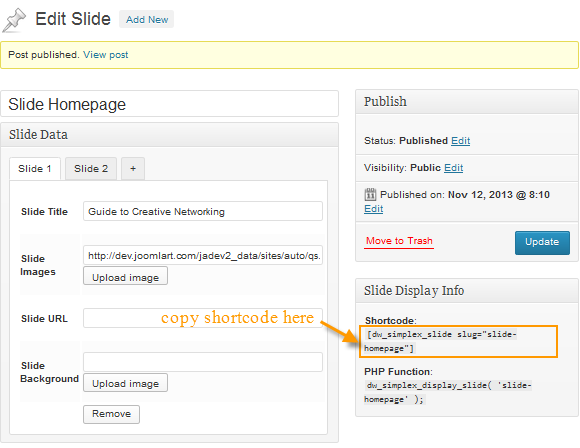Click the Slide Images URL field
The width and height of the screenshot is (580, 448).
pyautogui.click(x=203, y=255)
